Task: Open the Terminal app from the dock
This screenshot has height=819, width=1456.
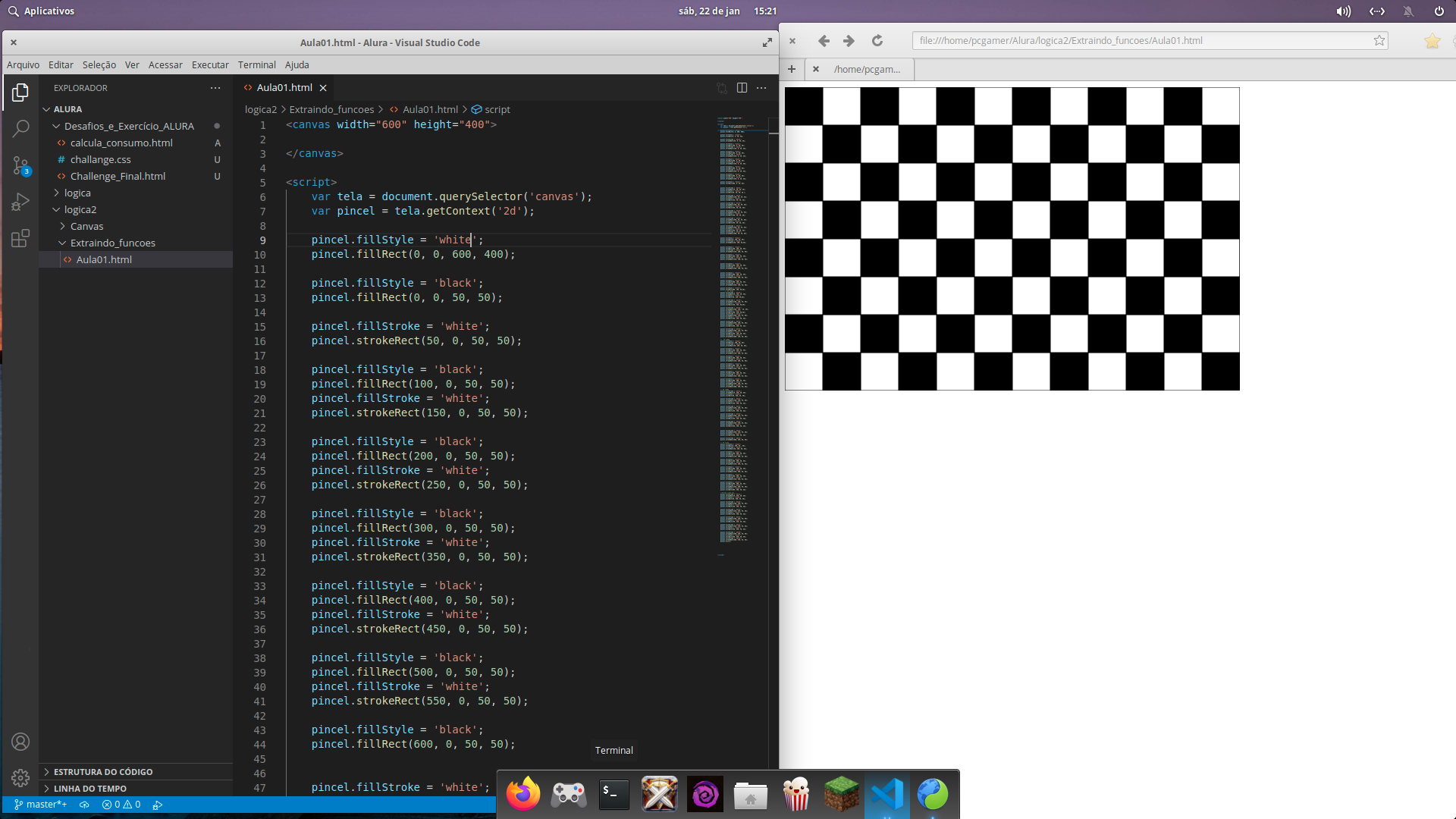Action: click(x=614, y=794)
